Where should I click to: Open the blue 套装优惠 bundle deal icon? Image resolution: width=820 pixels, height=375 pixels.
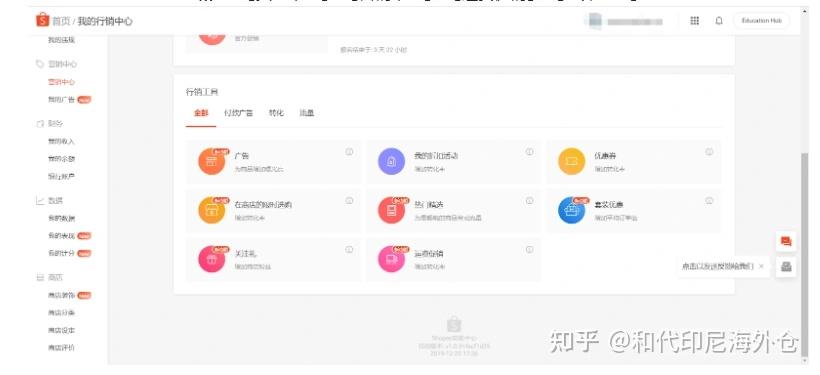(x=572, y=210)
